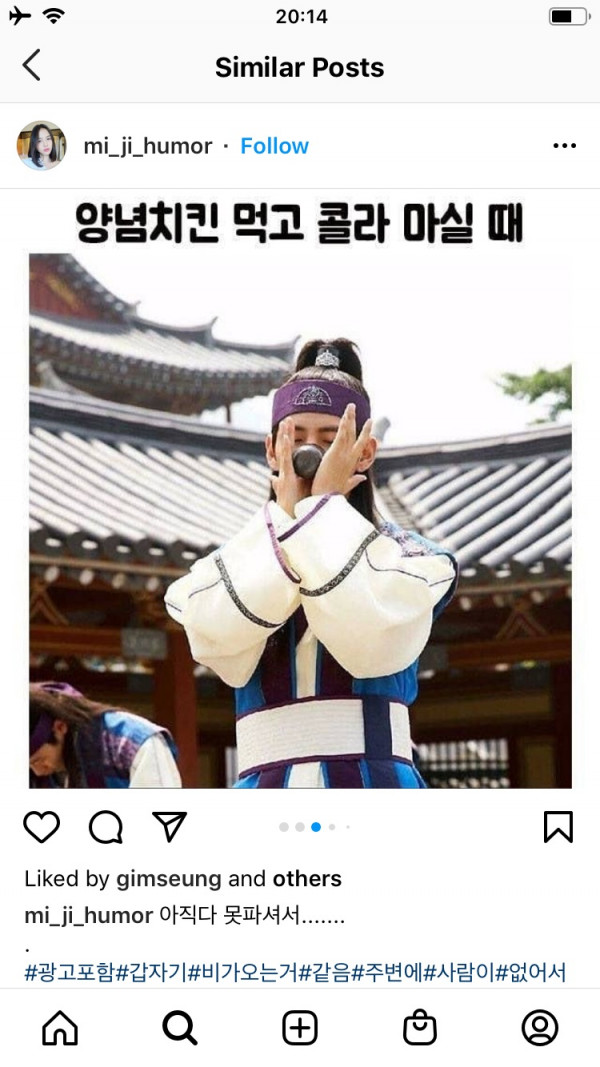Open the #광고포함 hashtag
This screenshot has height=1067, width=600.
[x=69, y=972]
